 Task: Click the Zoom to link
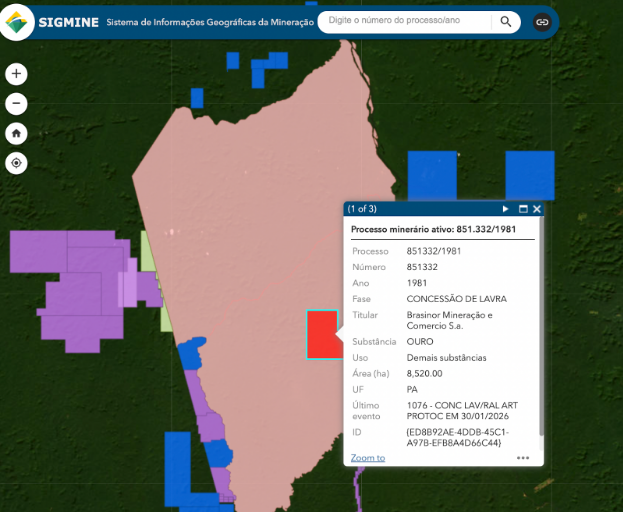367,458
